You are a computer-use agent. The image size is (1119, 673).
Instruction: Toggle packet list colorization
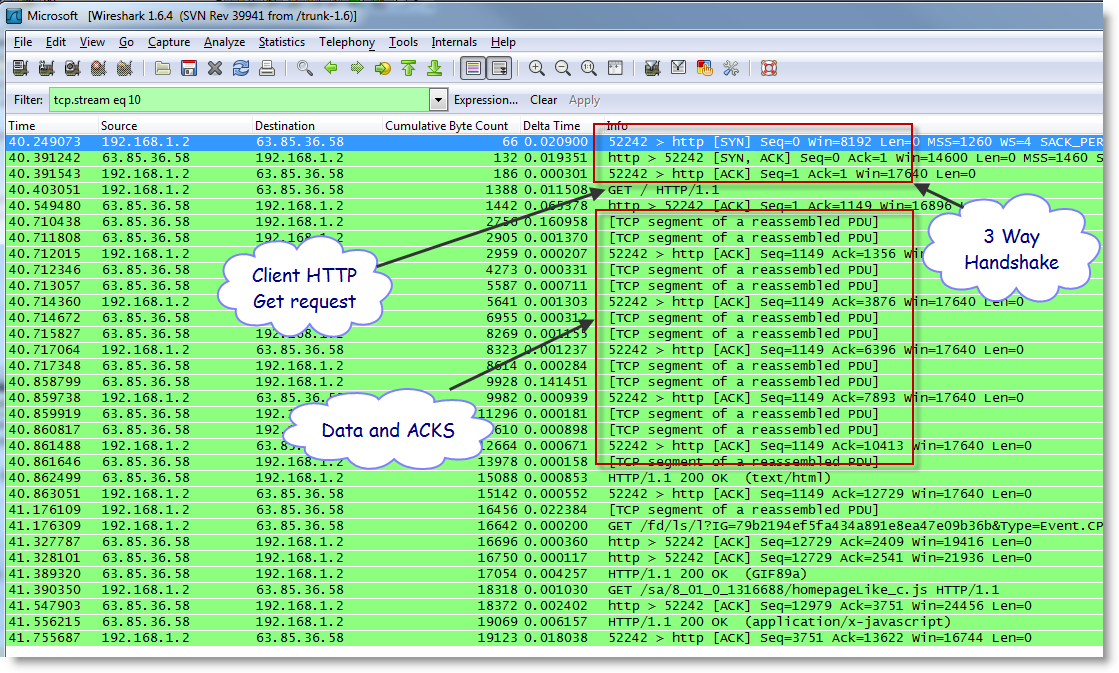pyautogui.click(x=472, y=69)
